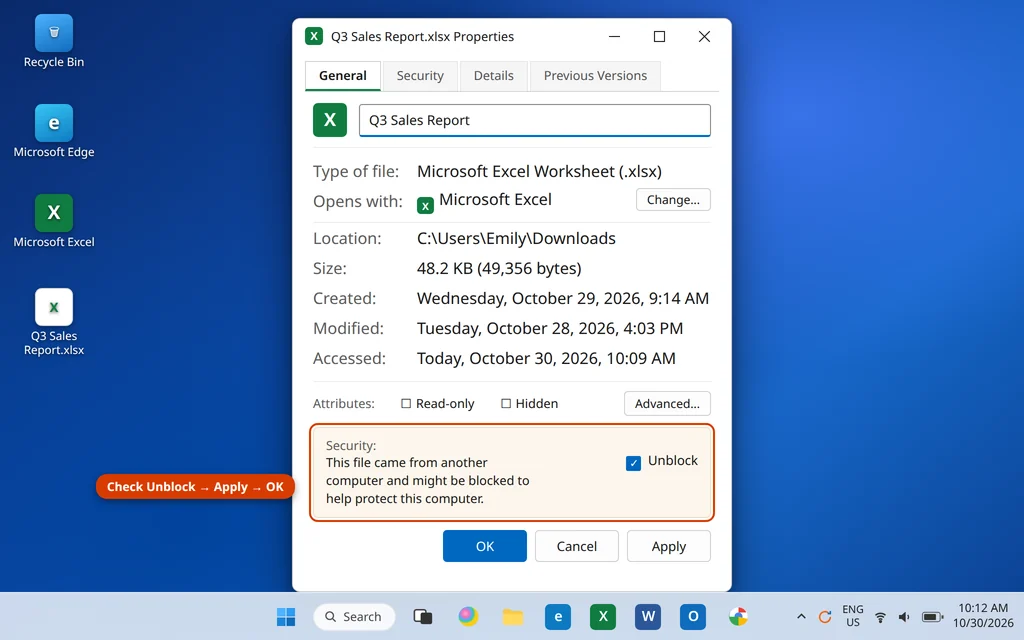Click Apply to save changes
Image resolution: width=1024 pixels, height=640 pixels.
point(669,546)
